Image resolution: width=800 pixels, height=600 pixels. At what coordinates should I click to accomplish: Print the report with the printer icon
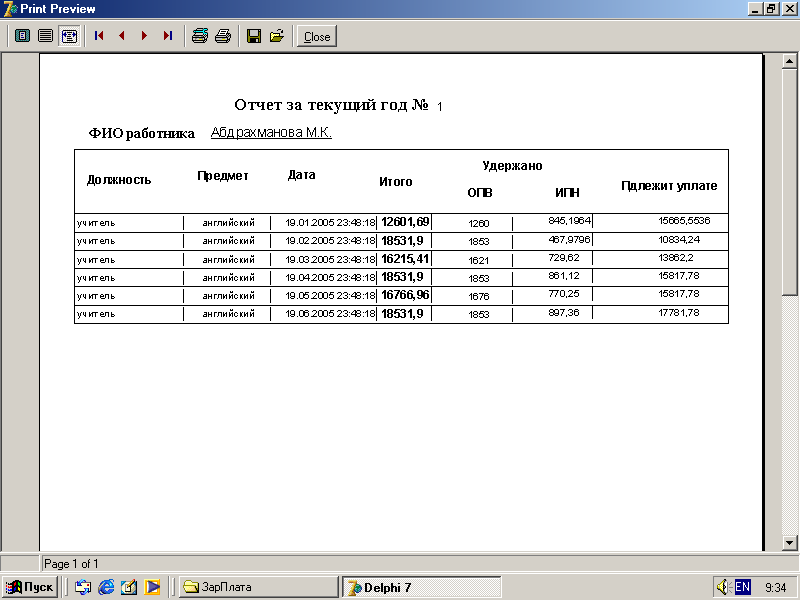[223, 36]
